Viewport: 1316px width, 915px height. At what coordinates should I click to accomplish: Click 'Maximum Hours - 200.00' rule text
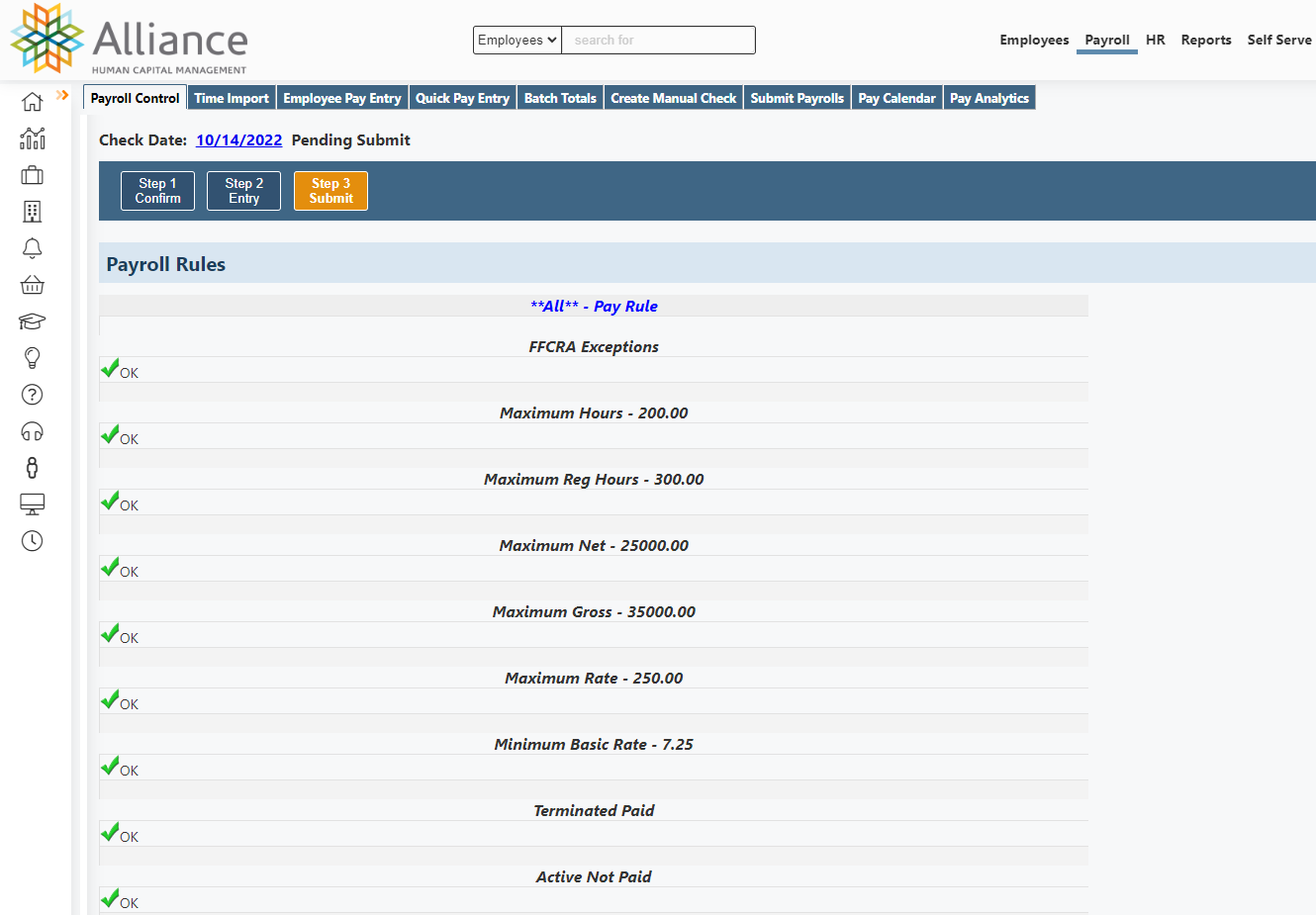click(x=594, y=413)
